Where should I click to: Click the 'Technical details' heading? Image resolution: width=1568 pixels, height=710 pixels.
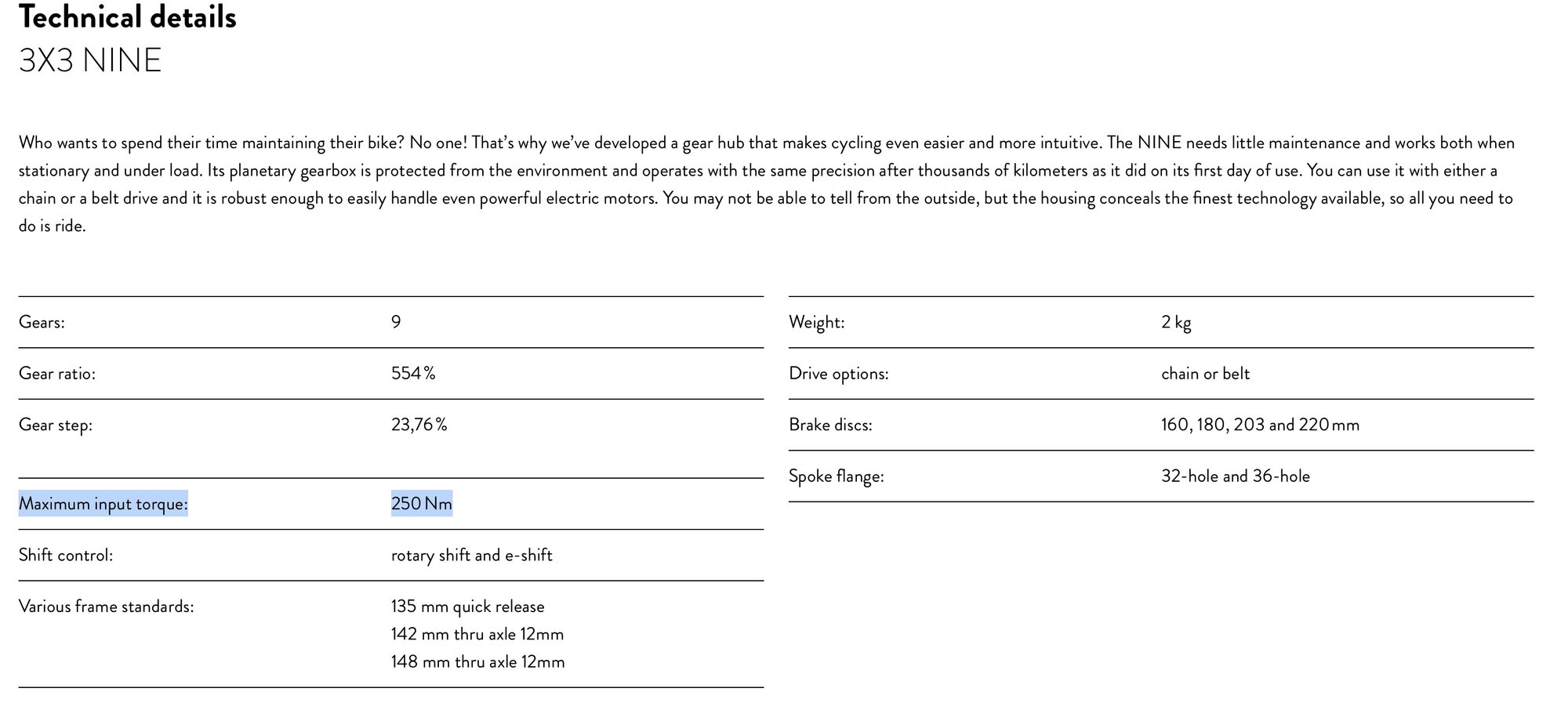[x=127, y=17]
